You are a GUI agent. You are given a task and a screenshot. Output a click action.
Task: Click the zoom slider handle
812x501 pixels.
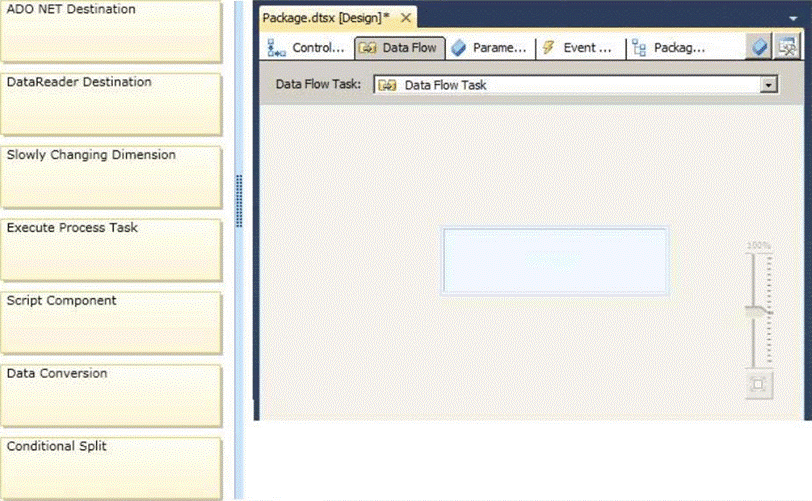[759, 313]
